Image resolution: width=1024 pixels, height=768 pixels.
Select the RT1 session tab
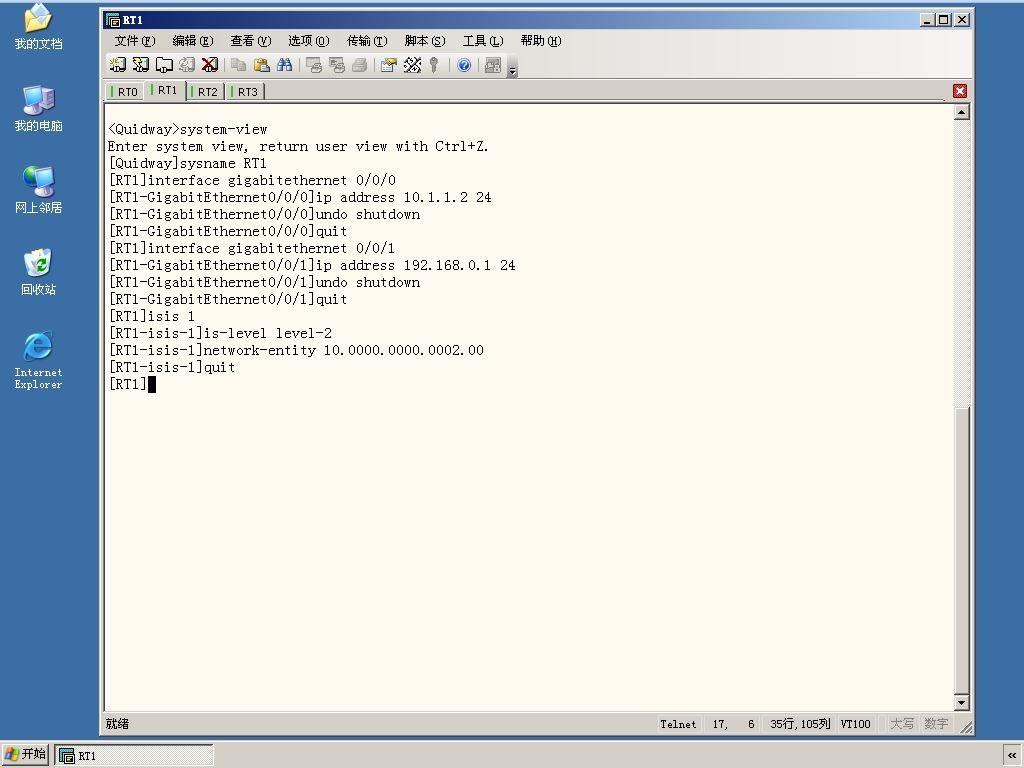[x=164, y=90]
